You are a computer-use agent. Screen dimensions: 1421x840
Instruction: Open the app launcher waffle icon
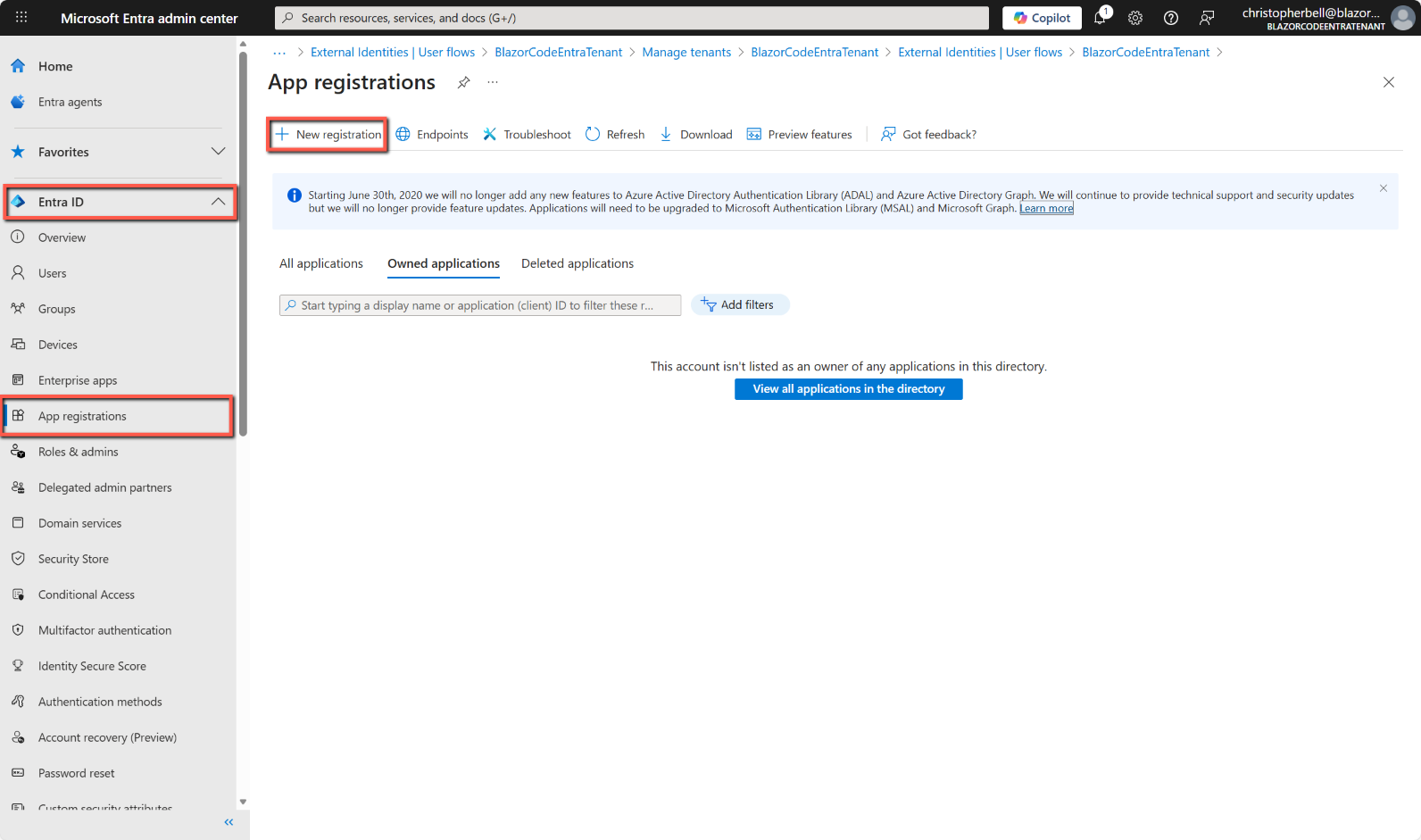pos(21,17)
